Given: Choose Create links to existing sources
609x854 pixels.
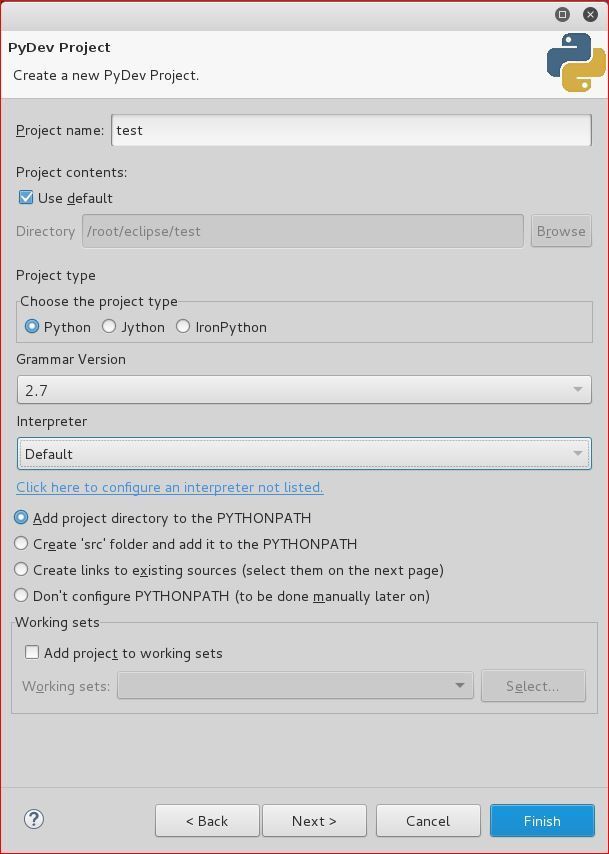Looking at the screenshot, I should coord(21,570).
